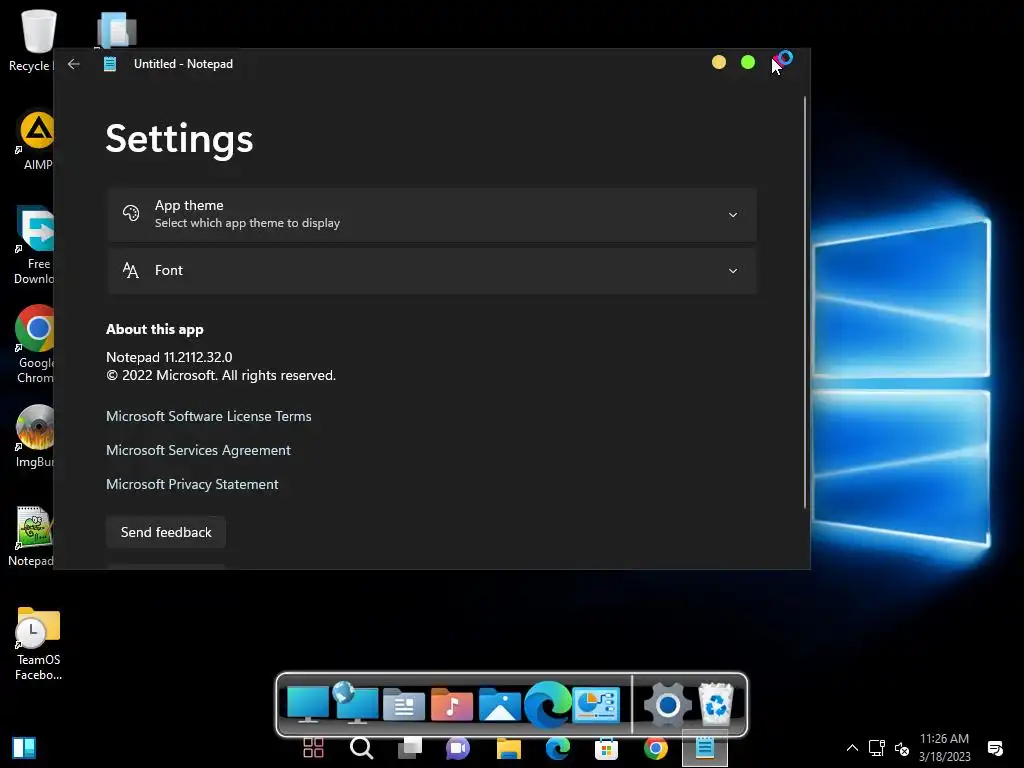The image size is (1024, 768).
Task: Open Microsoft Edge on taskbar
Action: (557, 748)
